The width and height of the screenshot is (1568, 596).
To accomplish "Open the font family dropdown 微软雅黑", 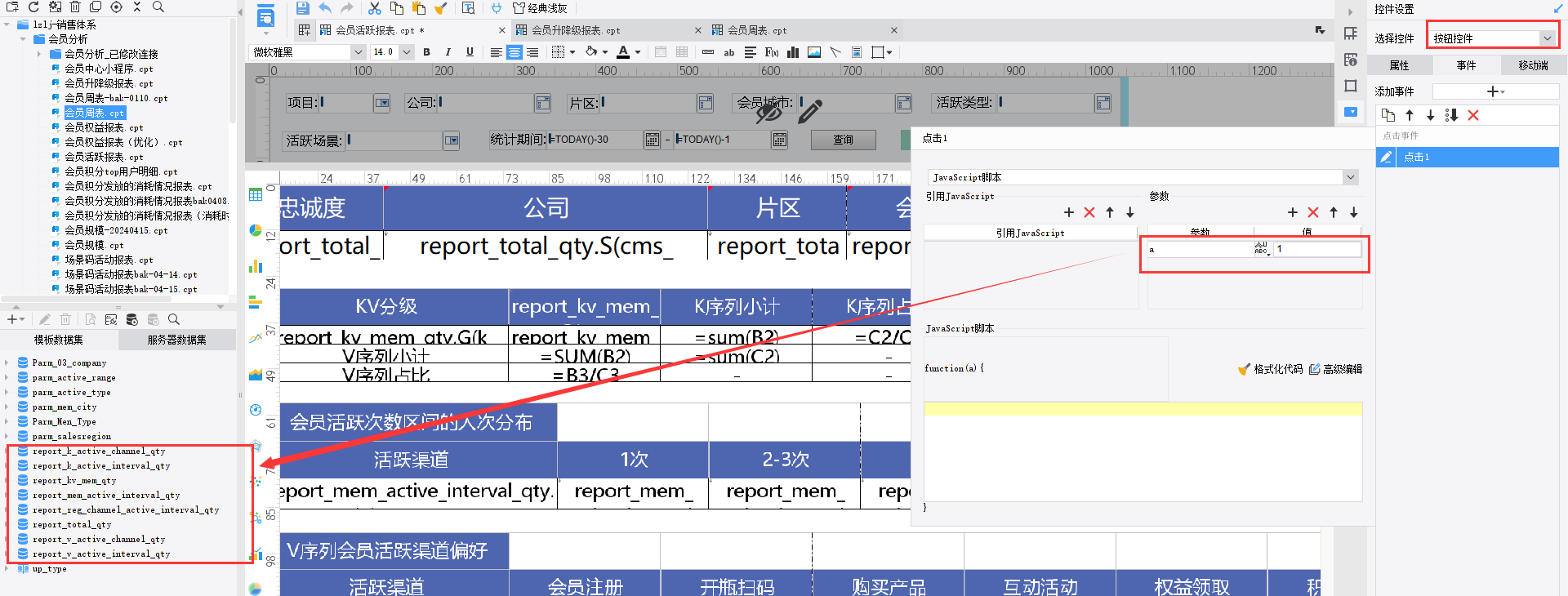I will click(358, 52).
